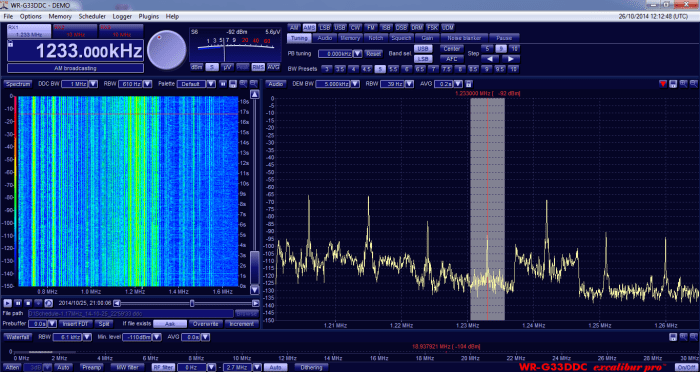Click the Insert FDT button

pyautogui.click(x=76, y=324)
